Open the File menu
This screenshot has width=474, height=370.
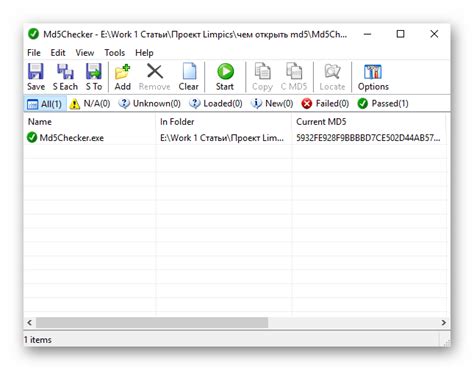[x=34, y=53]
